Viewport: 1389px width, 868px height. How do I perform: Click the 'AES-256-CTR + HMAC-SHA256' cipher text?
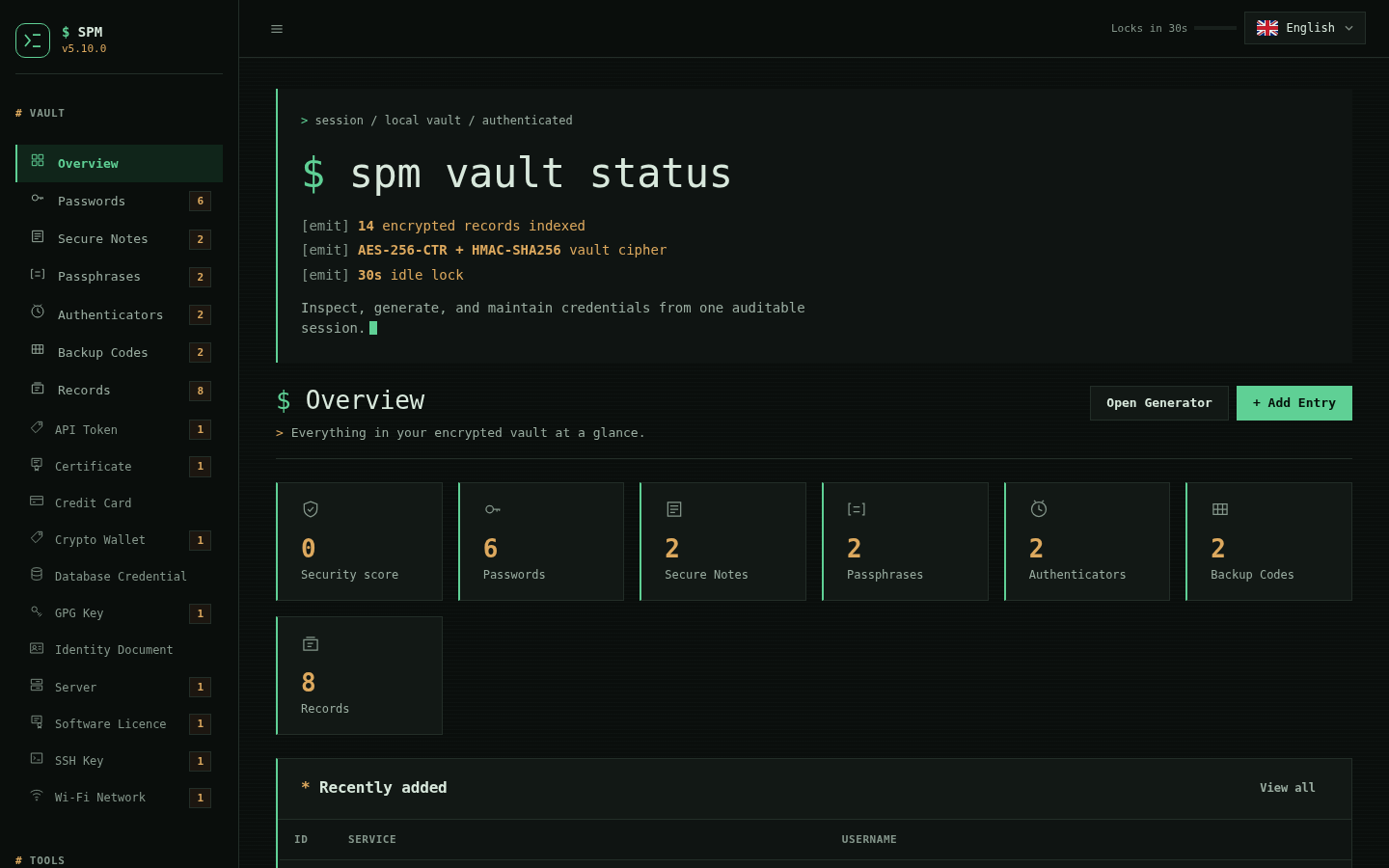(459, 250)
